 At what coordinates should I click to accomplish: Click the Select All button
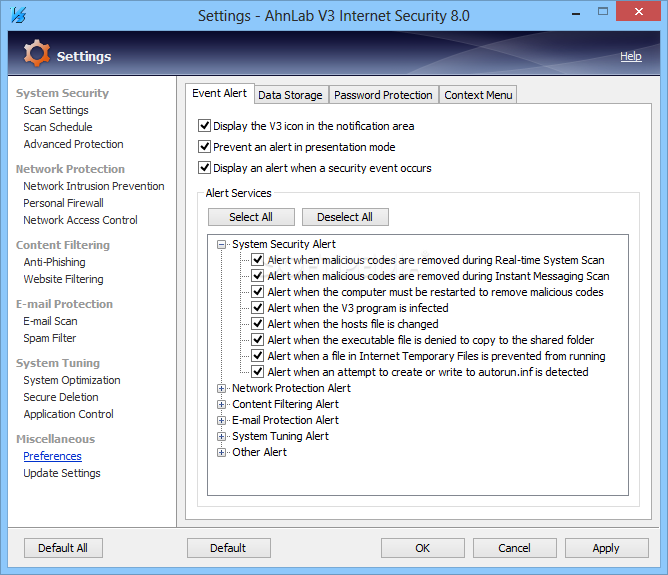click(251, 217)
